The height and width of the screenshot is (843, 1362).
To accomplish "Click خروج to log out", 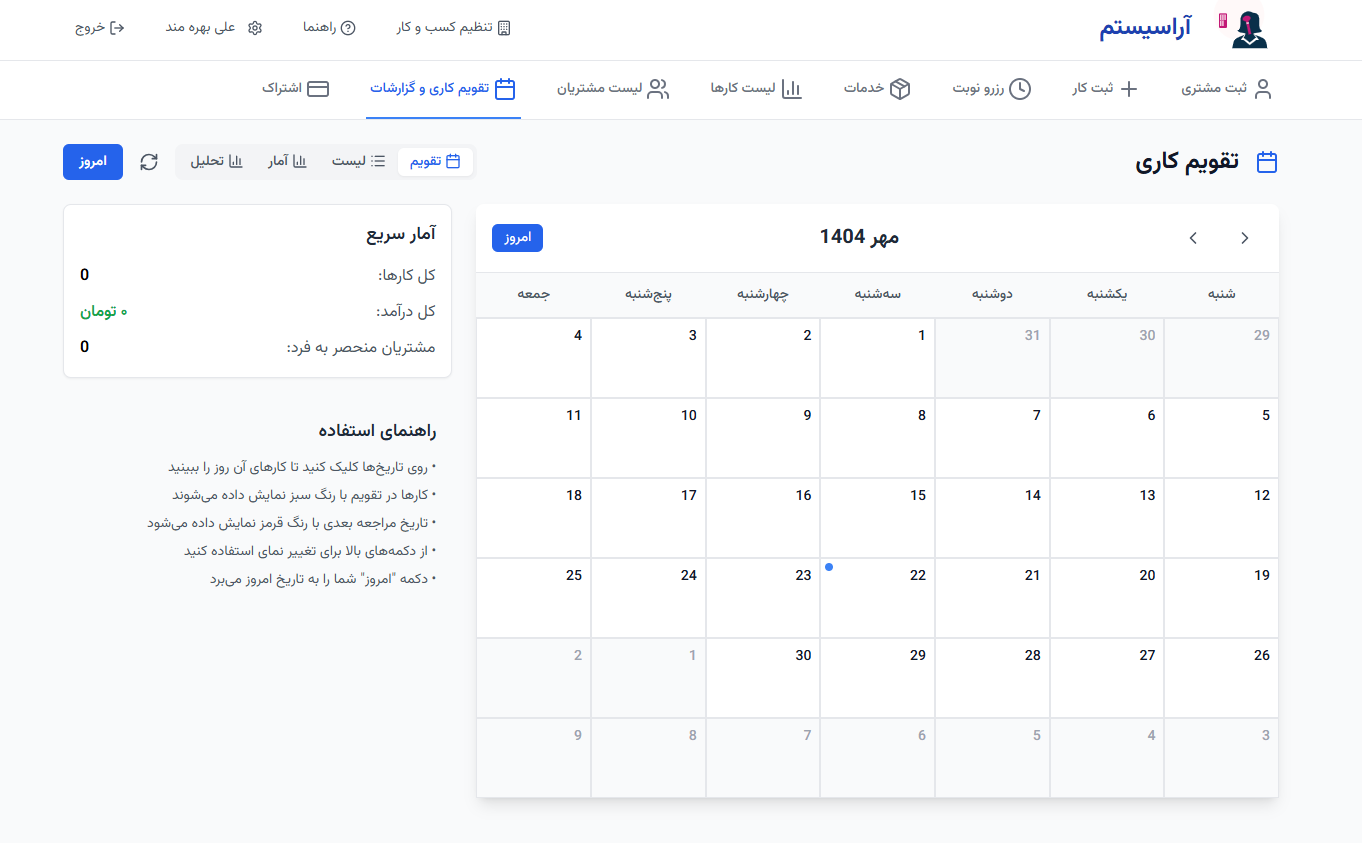I will [x=99, y=28].
